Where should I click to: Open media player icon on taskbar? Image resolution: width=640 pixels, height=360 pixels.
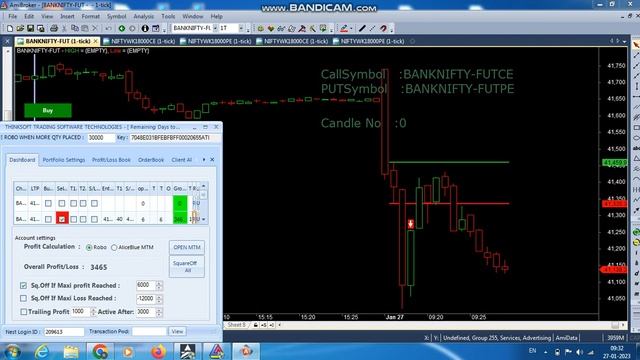pos(128,351)
